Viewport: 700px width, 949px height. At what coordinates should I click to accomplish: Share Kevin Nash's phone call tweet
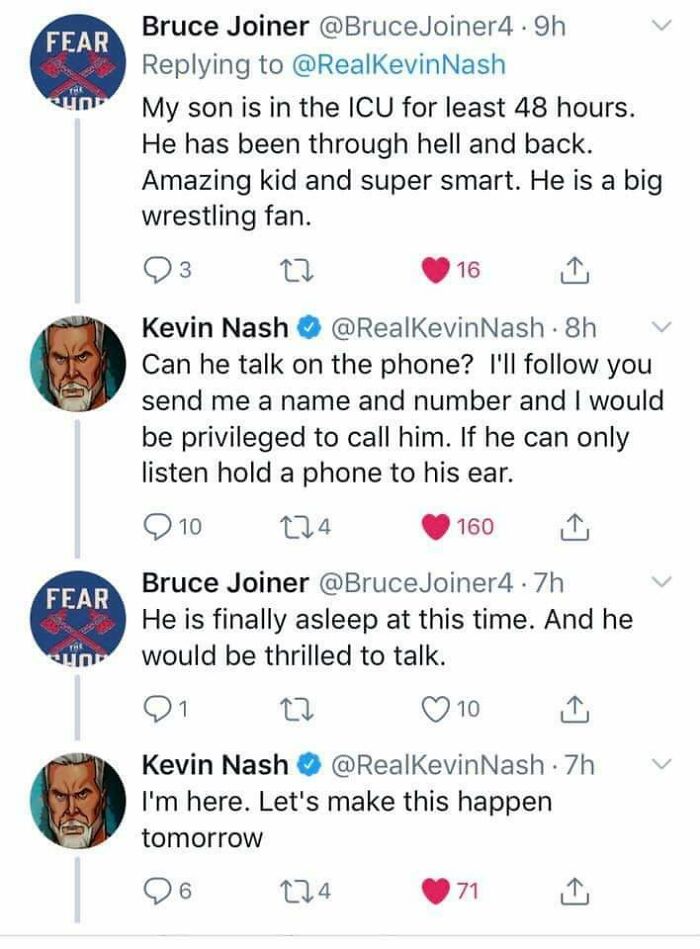[573, 527]
